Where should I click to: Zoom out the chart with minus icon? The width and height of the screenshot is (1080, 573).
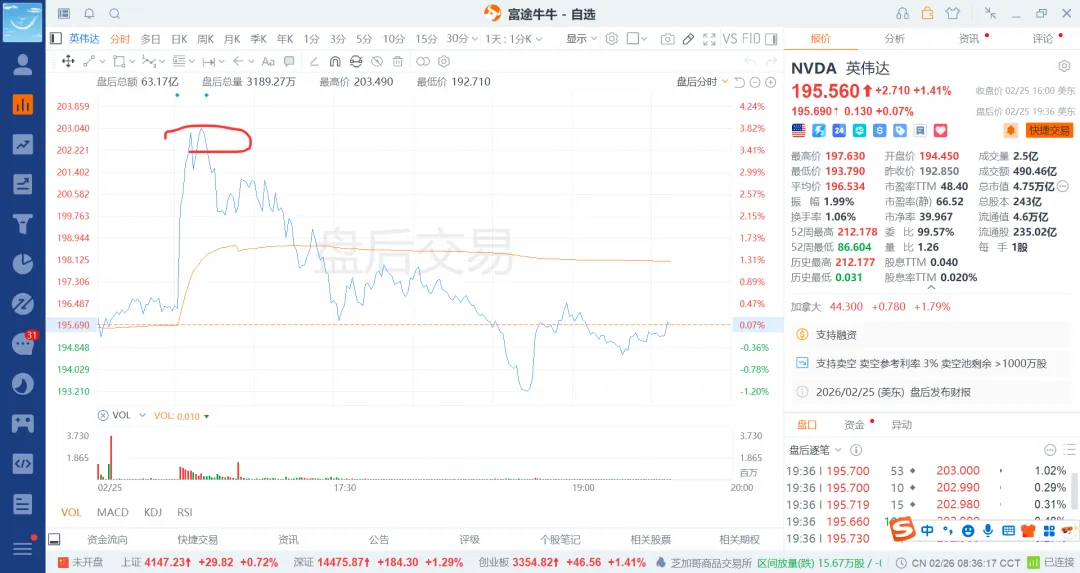coord(755,82)
